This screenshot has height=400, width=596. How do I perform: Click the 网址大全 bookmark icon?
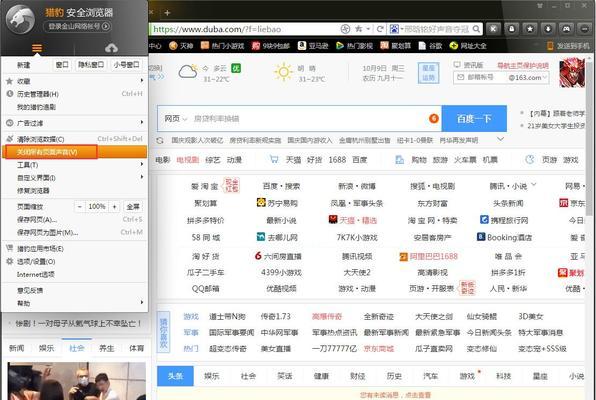pyautogui.click(x=453, y=46)
